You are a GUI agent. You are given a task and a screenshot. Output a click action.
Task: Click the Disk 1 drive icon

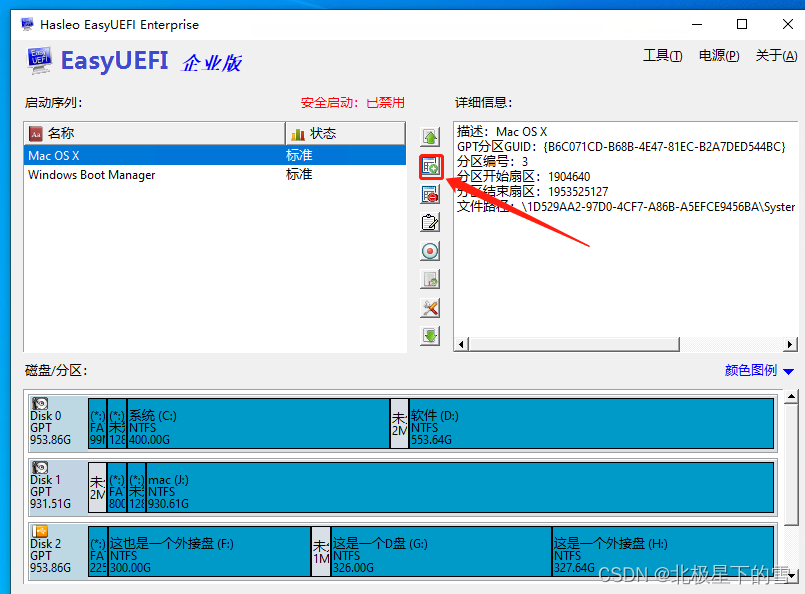[40, 467]
